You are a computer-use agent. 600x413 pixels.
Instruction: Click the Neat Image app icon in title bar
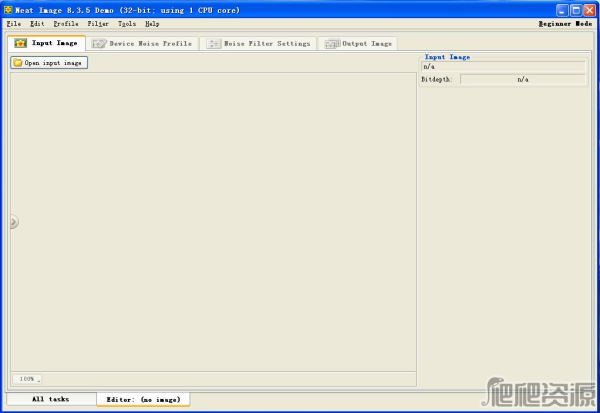(x=8, y=9)
